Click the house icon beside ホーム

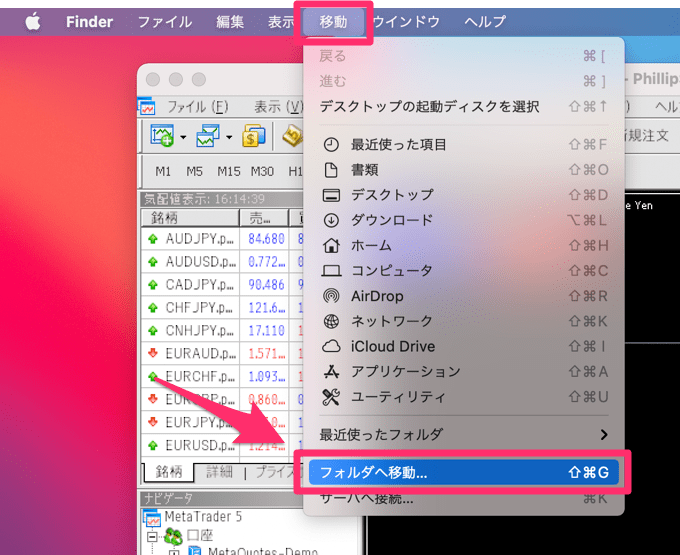pos(331,245)
